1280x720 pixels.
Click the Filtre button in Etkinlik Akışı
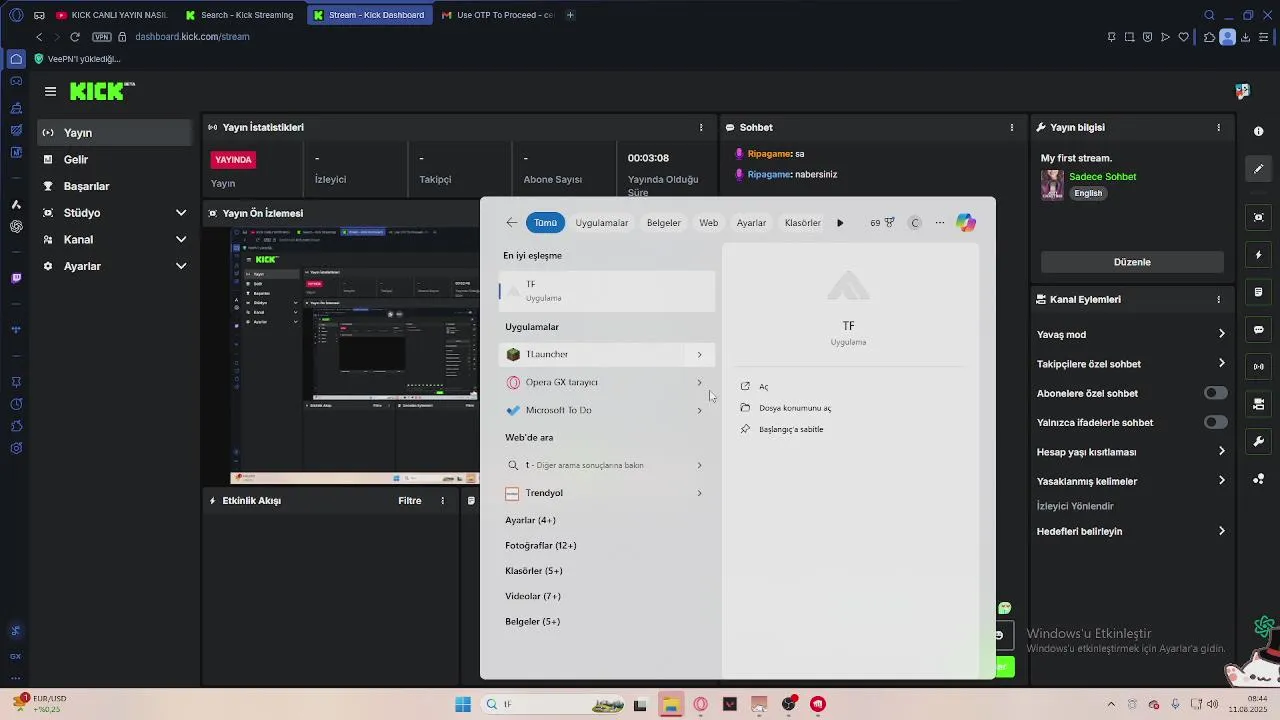click(410, 500)
